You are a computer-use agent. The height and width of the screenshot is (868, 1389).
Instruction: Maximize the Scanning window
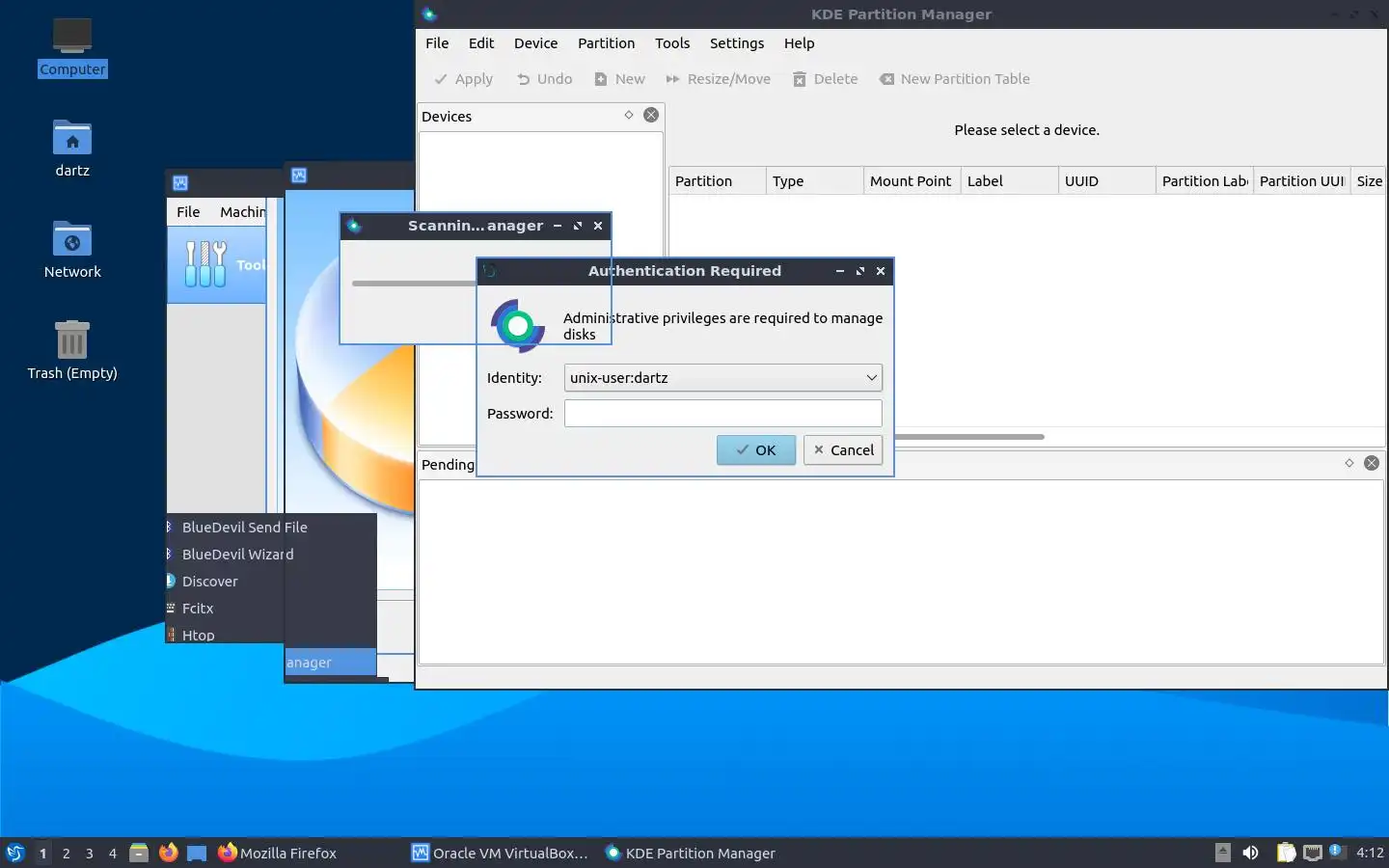coord(578,226)
